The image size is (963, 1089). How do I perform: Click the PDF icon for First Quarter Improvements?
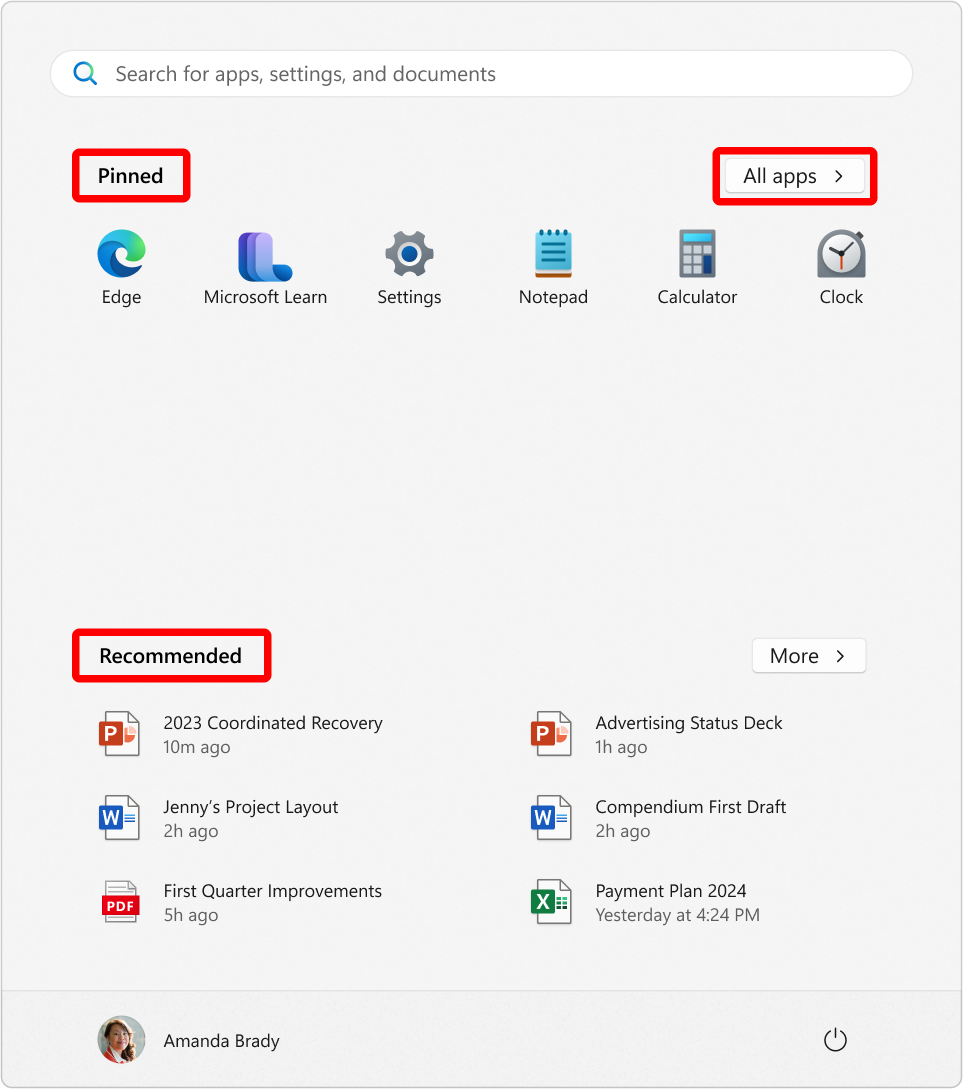121,901
